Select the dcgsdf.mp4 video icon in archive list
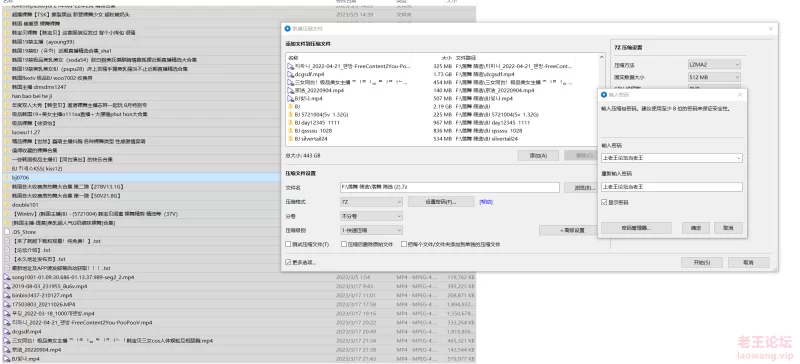Image resolution: width=800 pixels, height=364 pixels. point(291,74)
